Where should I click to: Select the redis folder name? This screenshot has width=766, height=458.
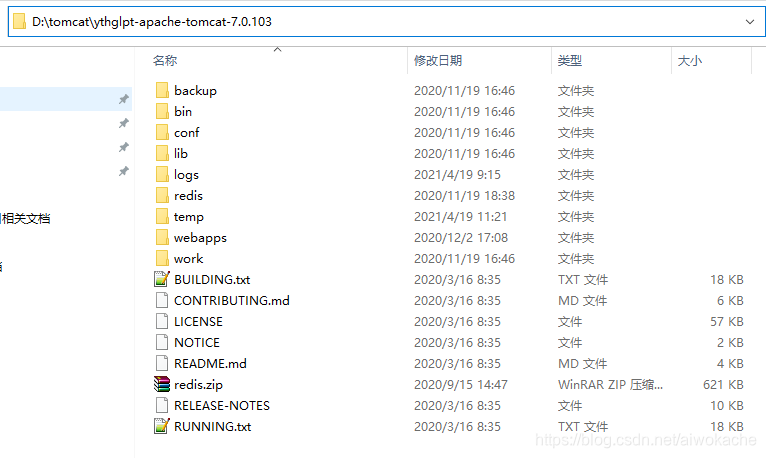click(188, 195)
